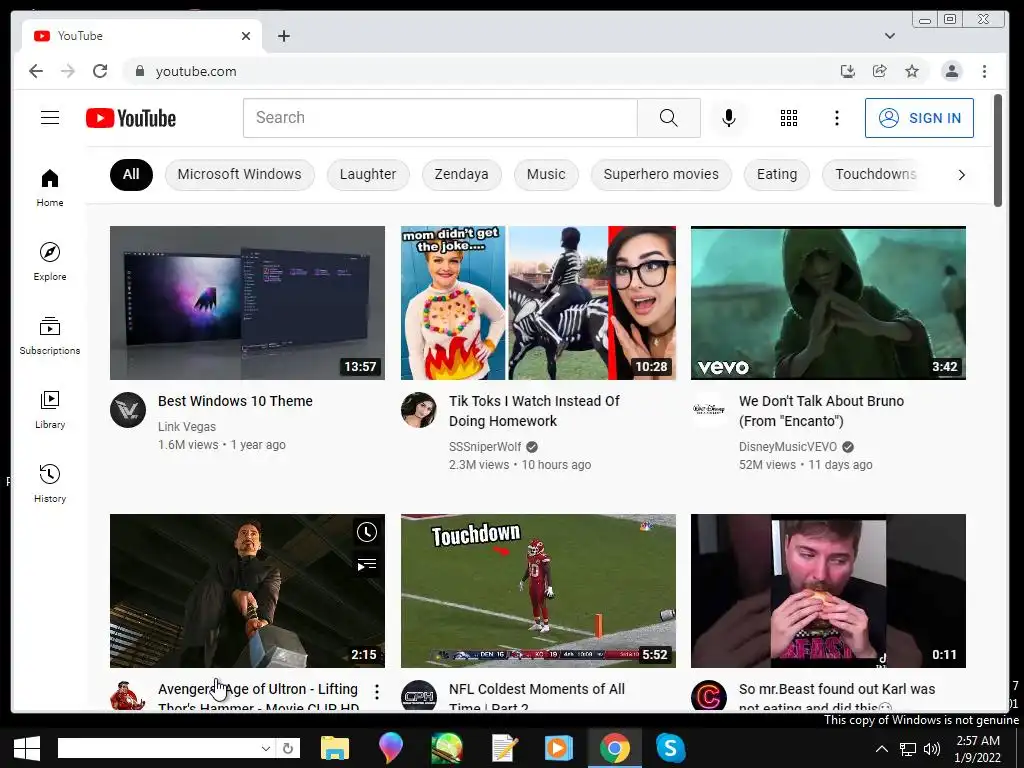Click Add to queue icon on Avengers thumbnail
This screenshot has height=768, width=1024.
pos(367,564)
